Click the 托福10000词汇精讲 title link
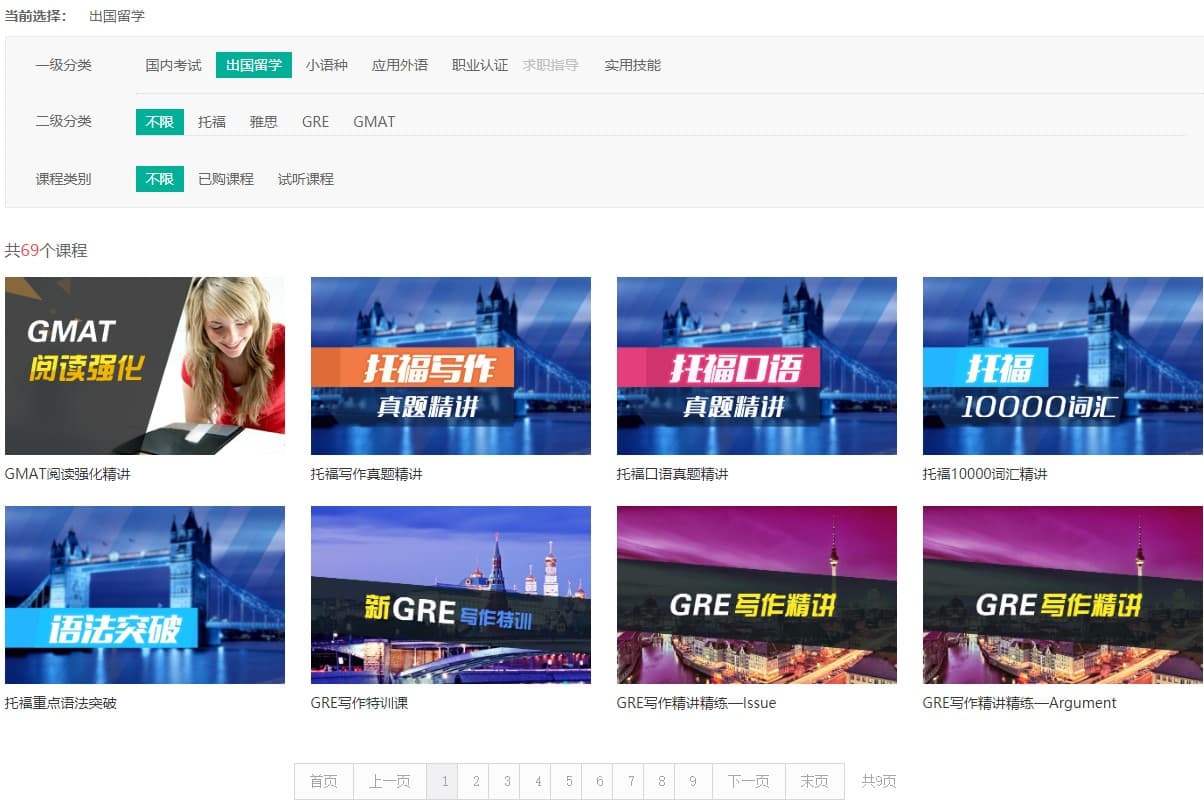Viewport: 1204px width, 802px height. click(x=985, y=474)
